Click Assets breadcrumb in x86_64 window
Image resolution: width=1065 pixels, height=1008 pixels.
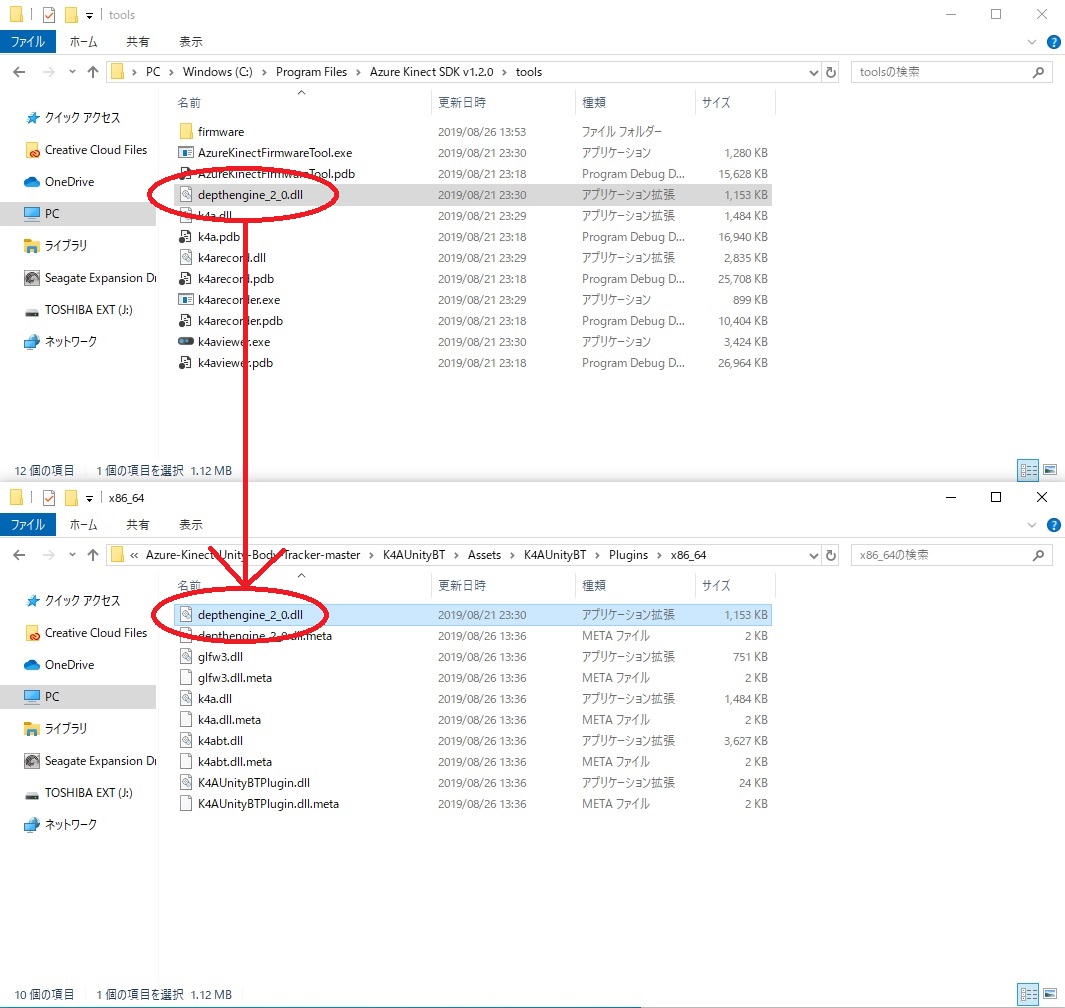click(484, 555)
